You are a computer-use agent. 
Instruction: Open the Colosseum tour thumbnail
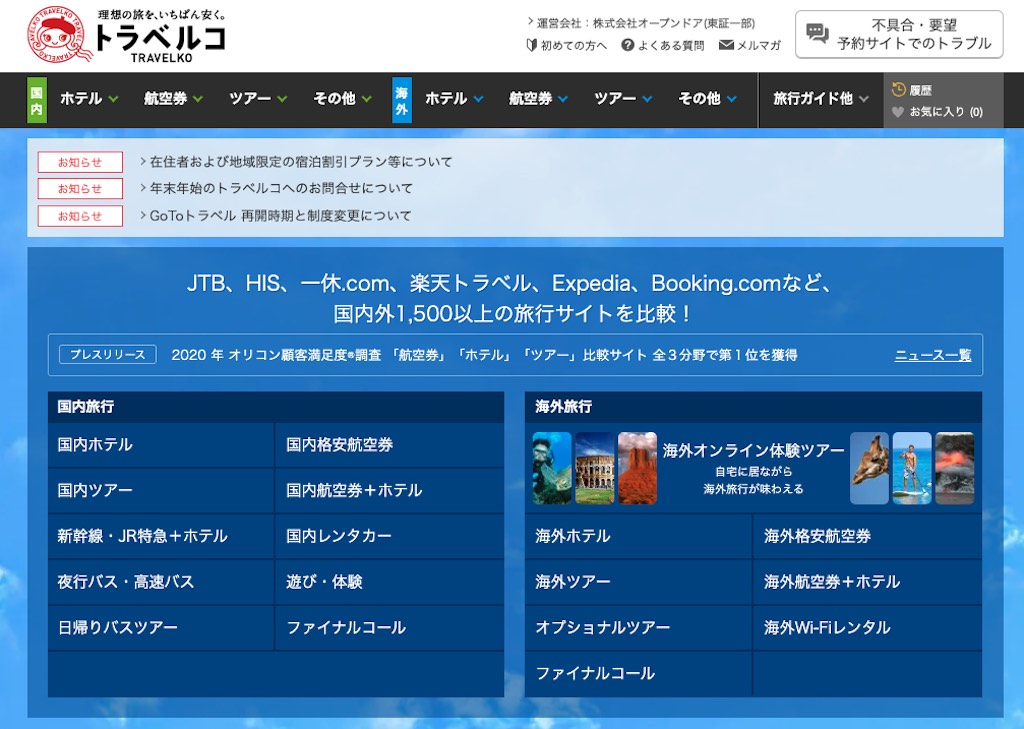click(x=595, y=468)
